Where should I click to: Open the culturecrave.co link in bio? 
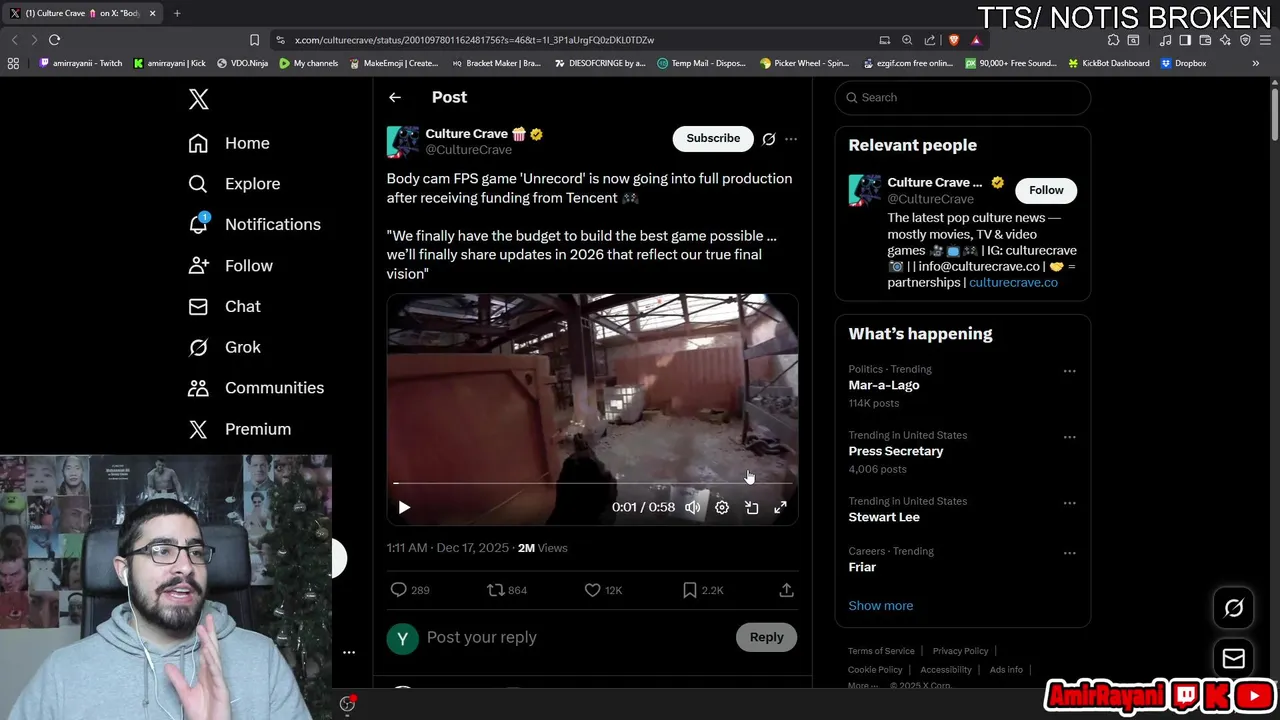1013,282
